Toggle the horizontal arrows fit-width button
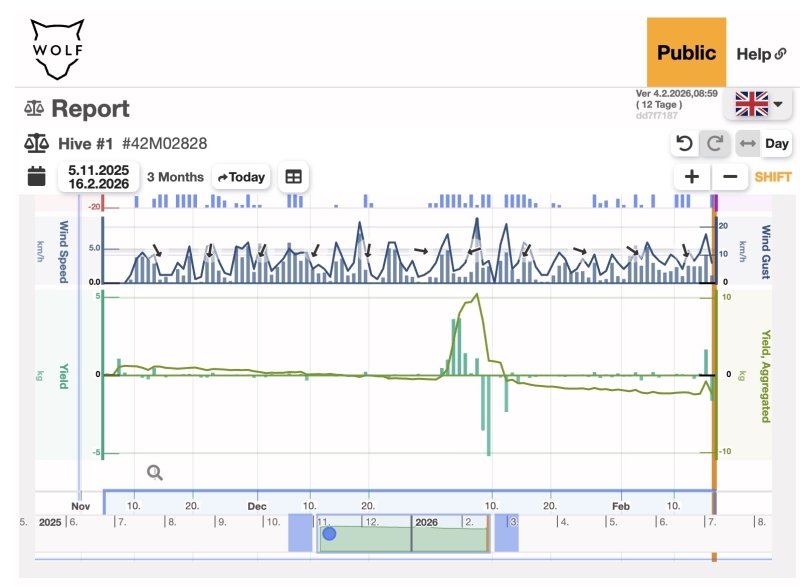The width and height of the screenshot is (800, 587). tap(747, 143)
